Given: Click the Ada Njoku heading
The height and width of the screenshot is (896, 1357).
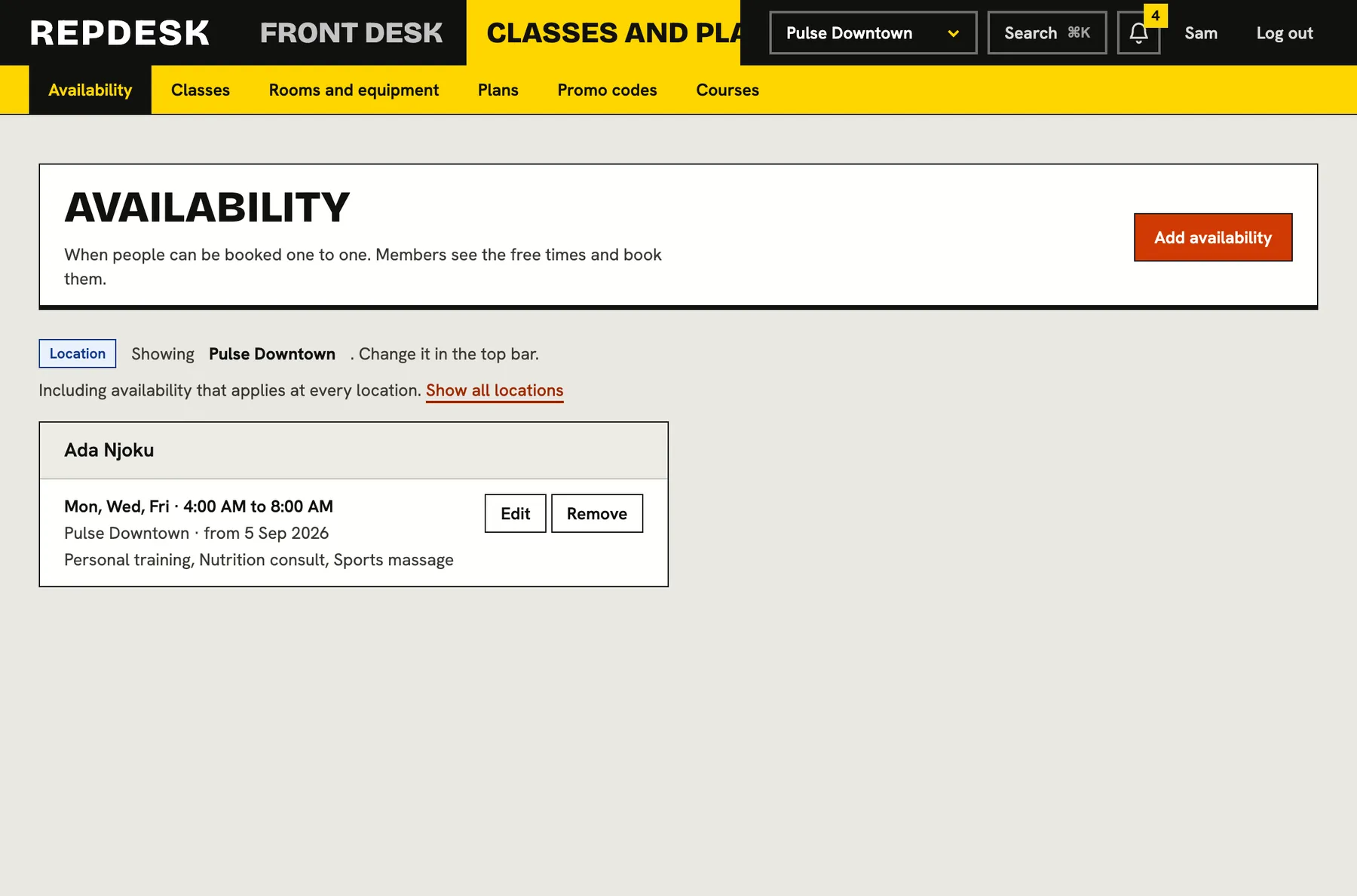Looking at the screenshot, I should pos(109,450).
